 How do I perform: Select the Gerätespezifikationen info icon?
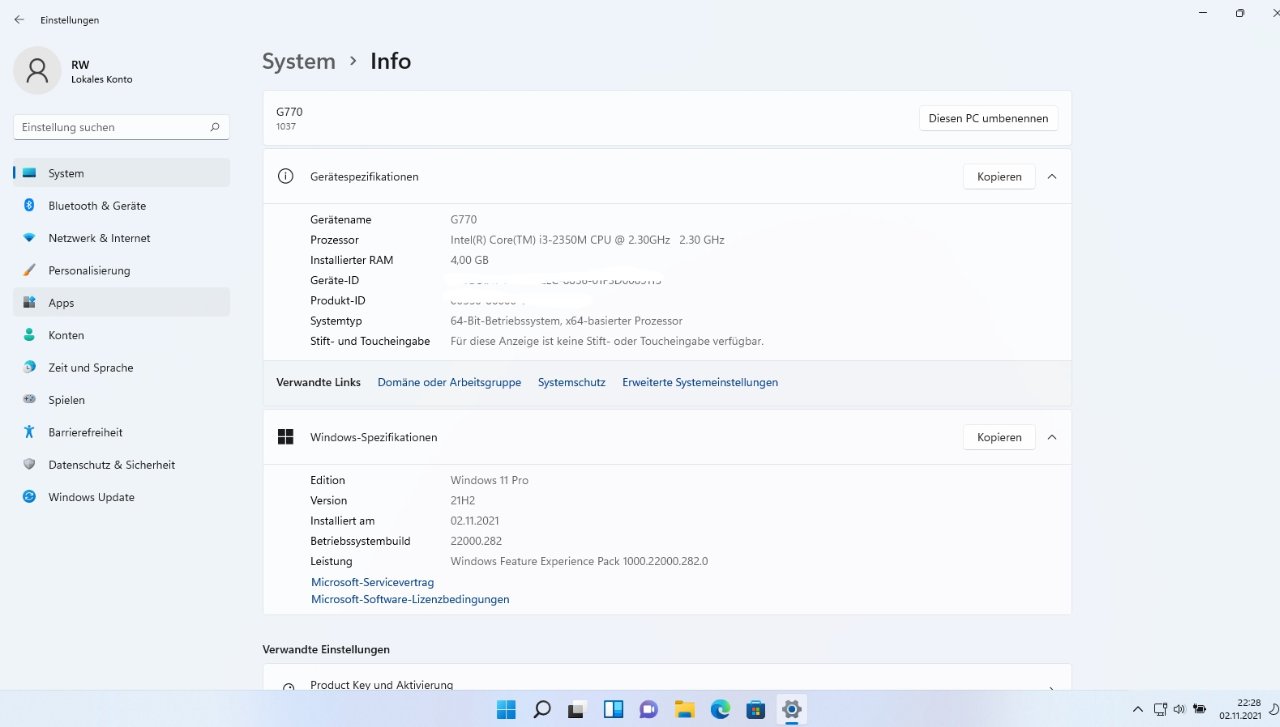click(286, 176)
